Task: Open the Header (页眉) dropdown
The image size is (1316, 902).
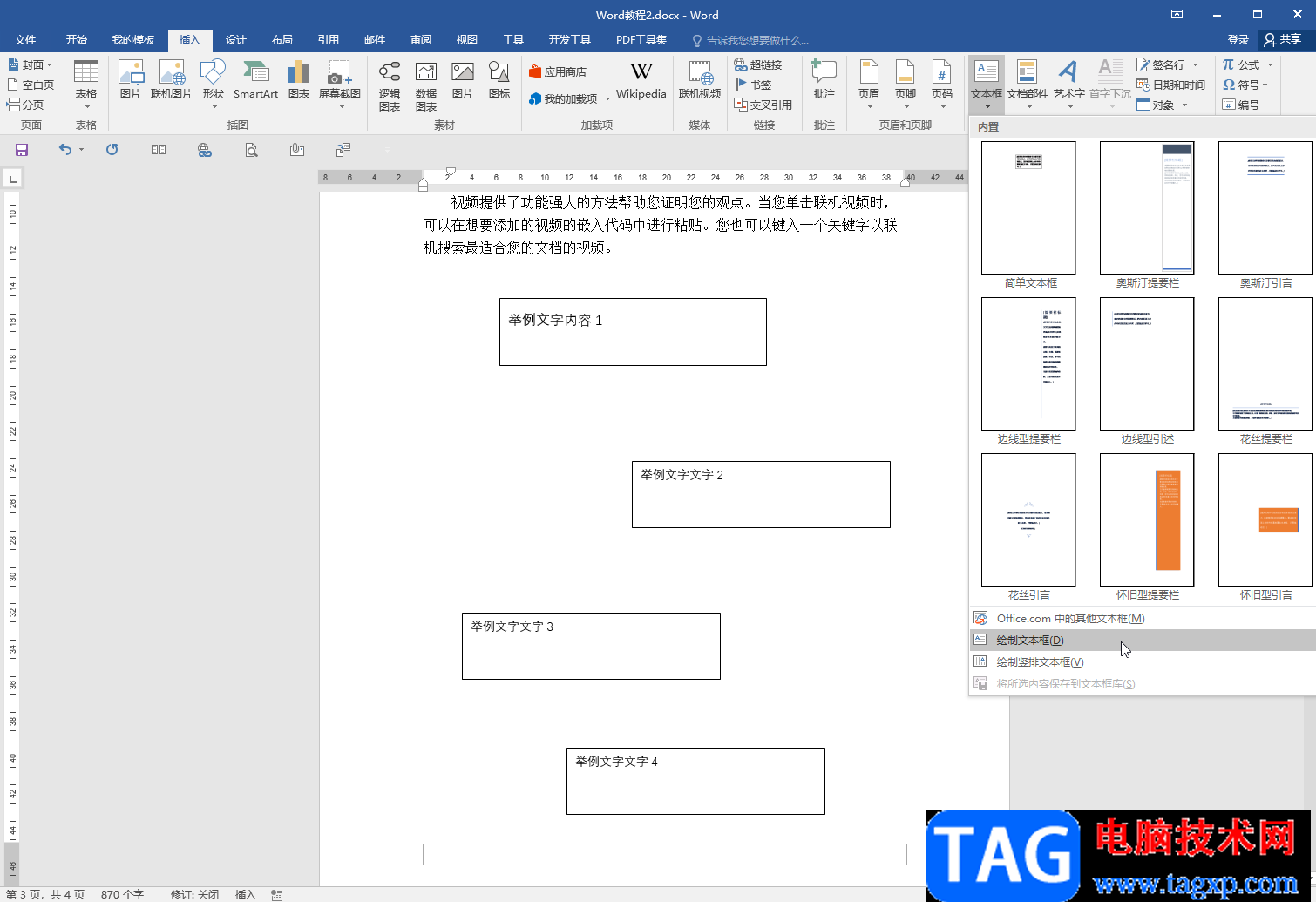Action: coord(869,84)
